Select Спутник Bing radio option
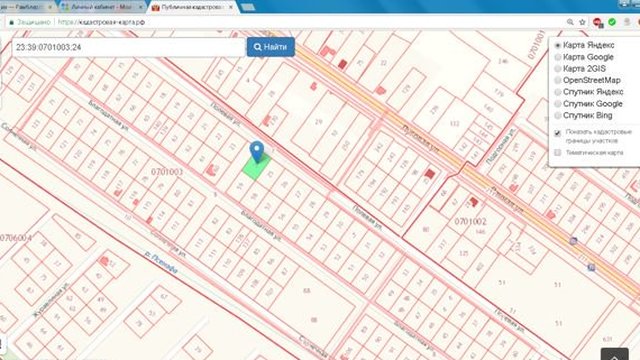640x360 pixels. 558,116
